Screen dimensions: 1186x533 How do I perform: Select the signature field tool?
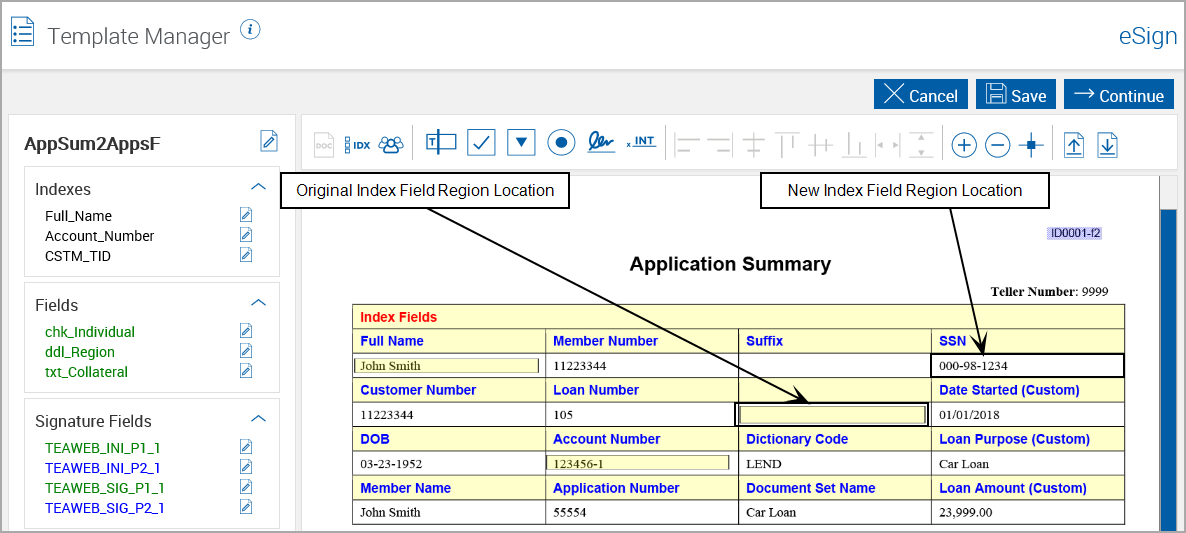(x=602, y=142)
